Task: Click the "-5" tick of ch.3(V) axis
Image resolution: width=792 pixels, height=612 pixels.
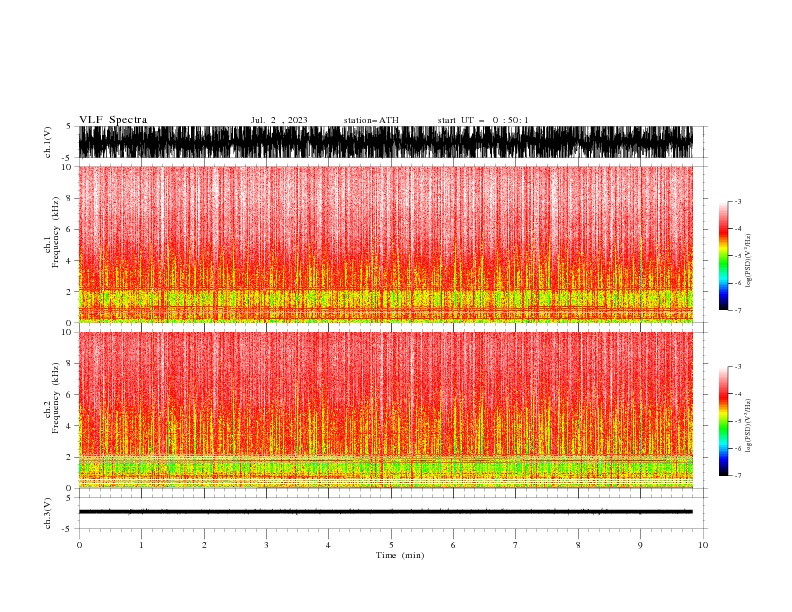Action: tap(67, 529)
